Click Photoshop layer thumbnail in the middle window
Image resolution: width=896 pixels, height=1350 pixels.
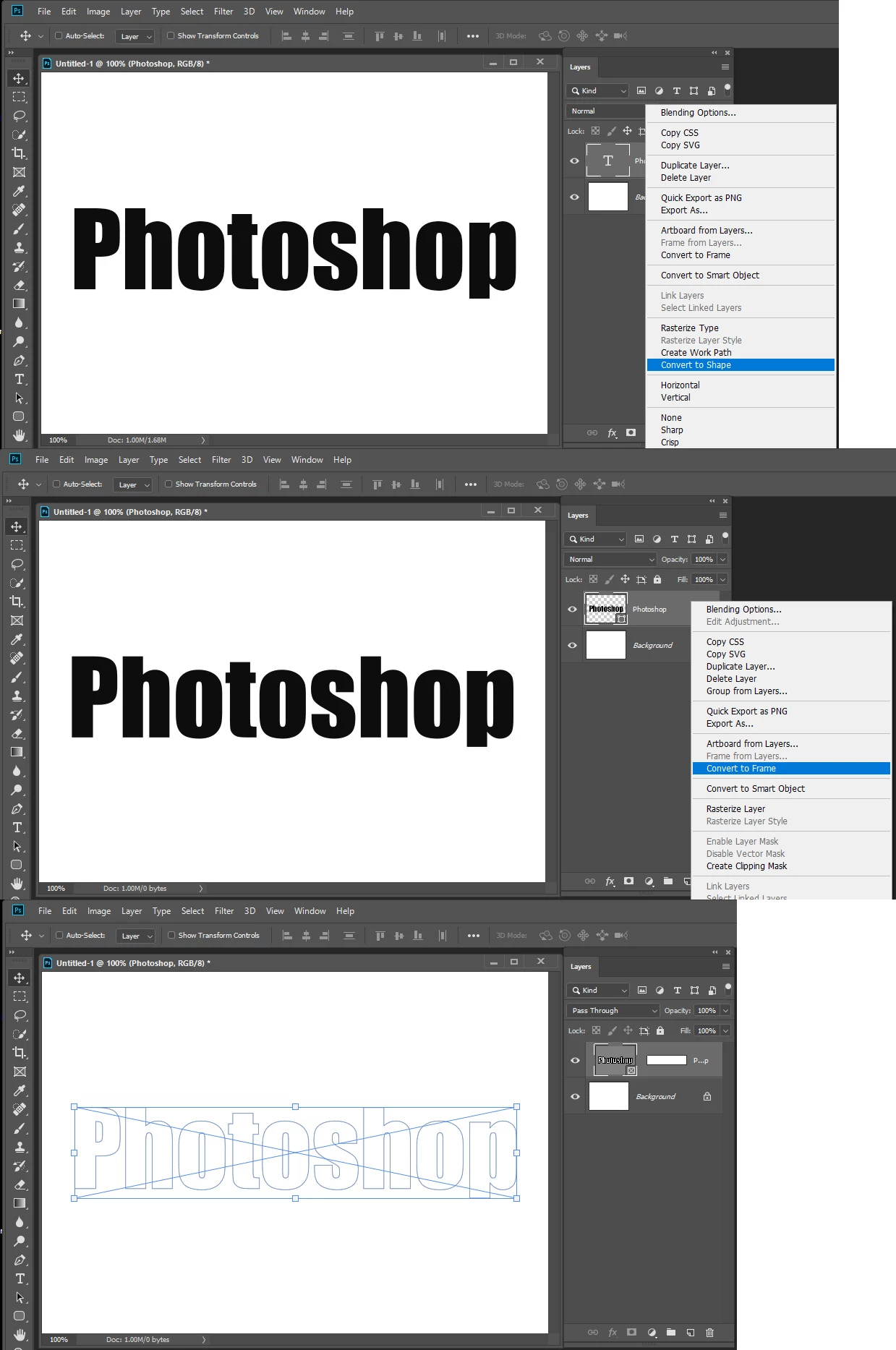point(606,609)
